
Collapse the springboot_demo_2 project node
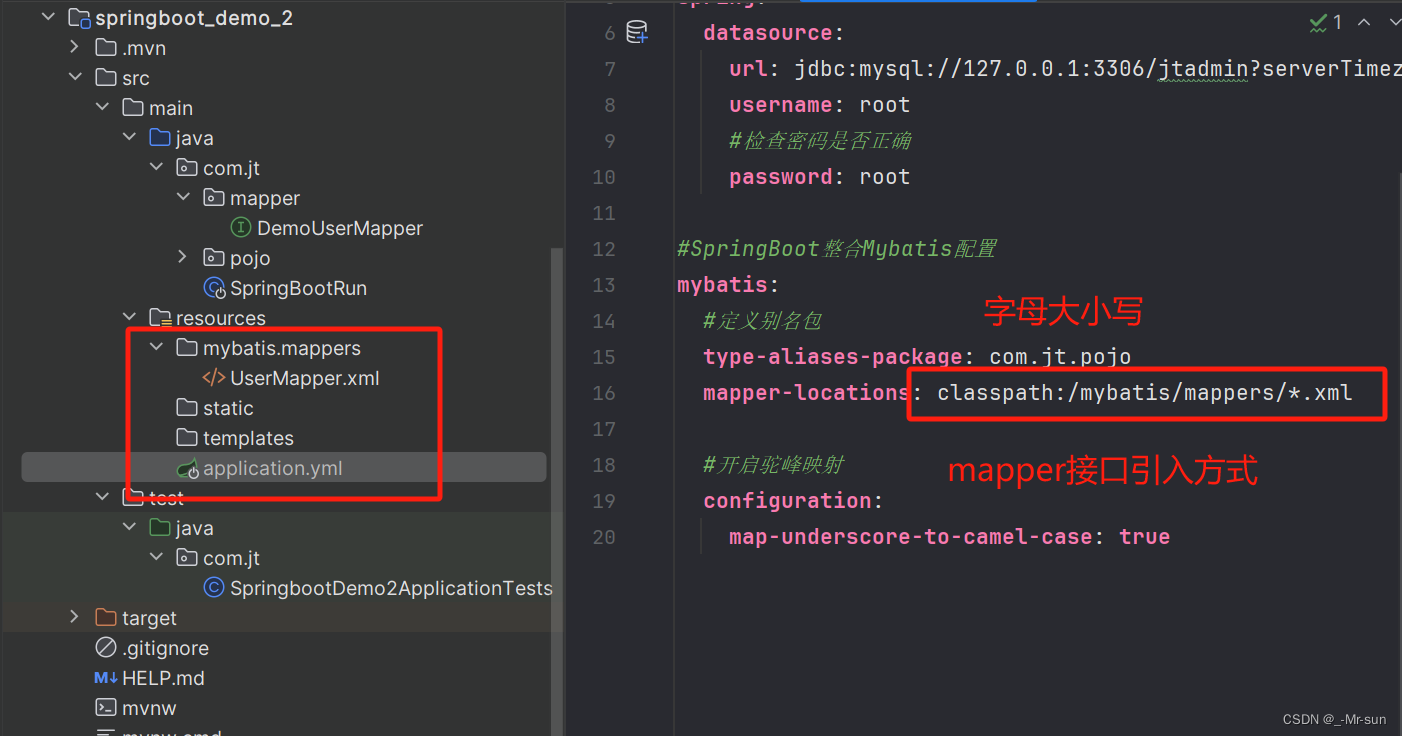49,18
